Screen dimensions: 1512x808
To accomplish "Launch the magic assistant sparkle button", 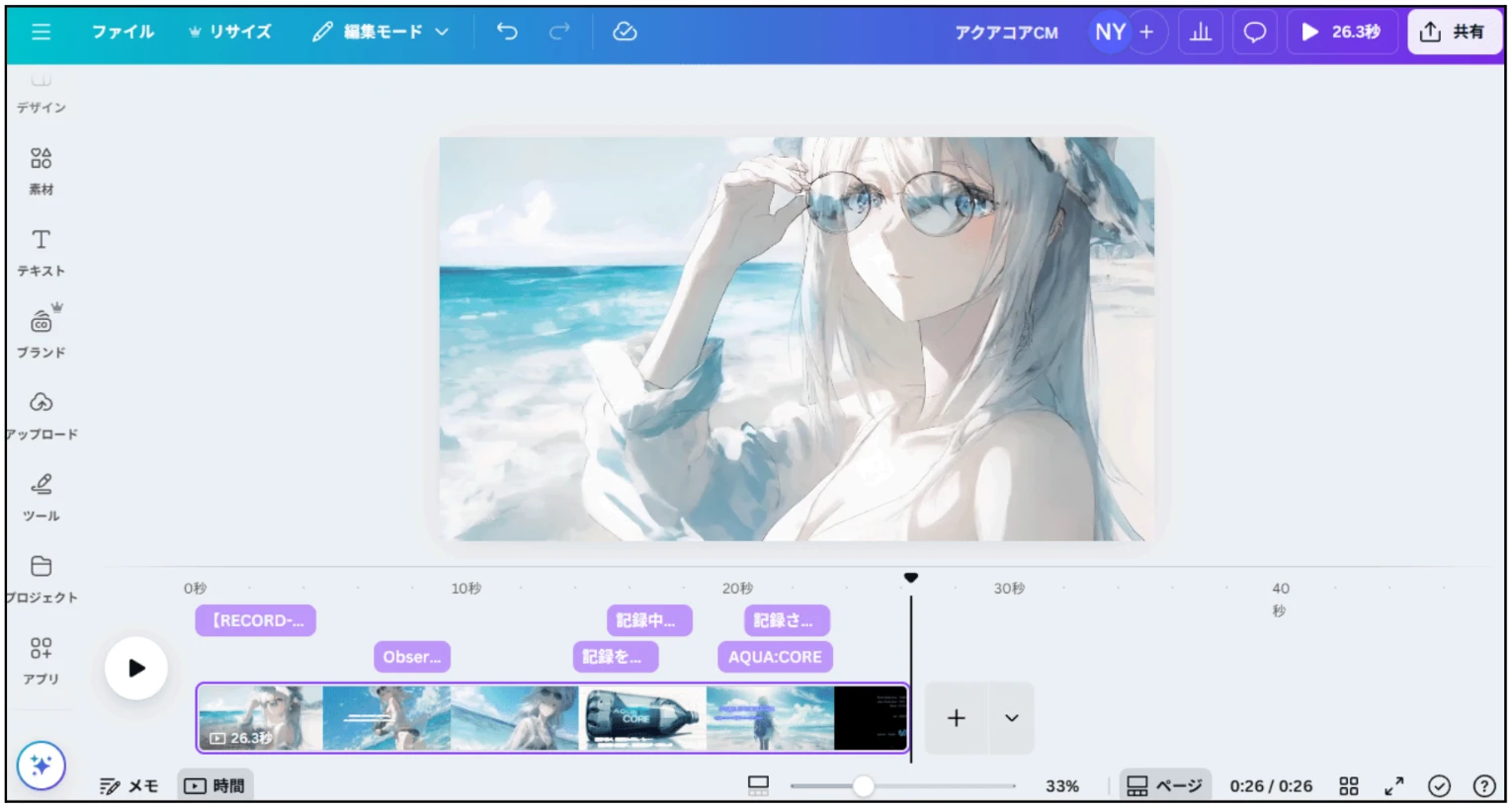I will [41, 766].
